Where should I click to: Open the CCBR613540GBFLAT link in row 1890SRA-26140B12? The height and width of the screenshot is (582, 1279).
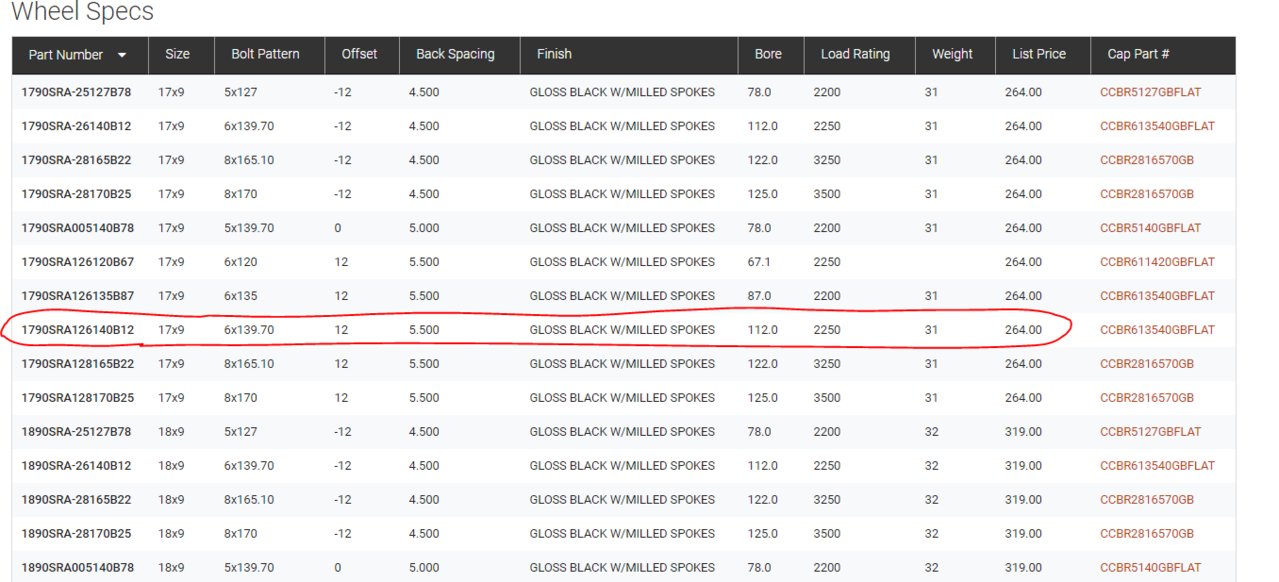(x=1157, y=466)
